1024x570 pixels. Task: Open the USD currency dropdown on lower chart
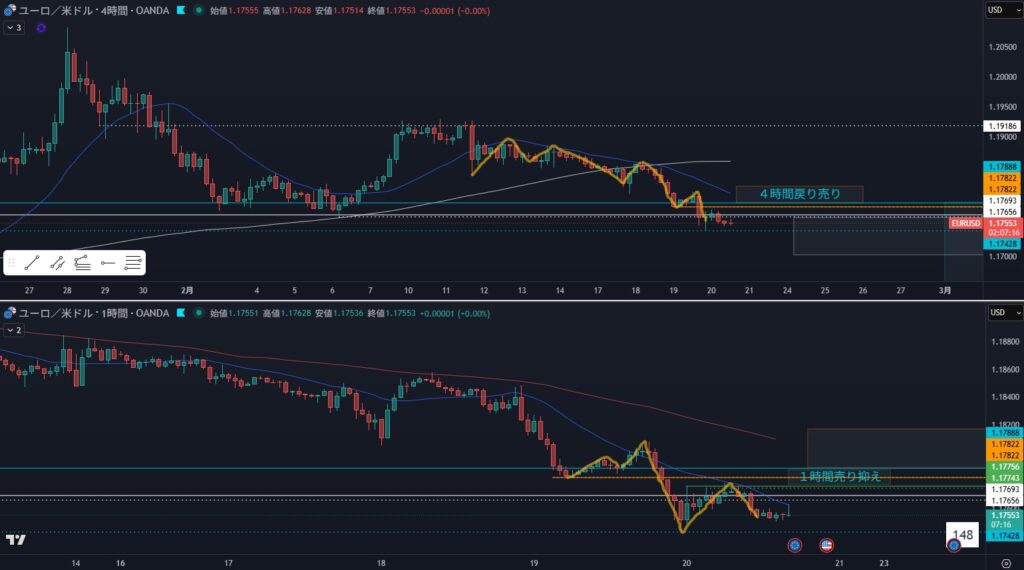[x=997, y=312]
